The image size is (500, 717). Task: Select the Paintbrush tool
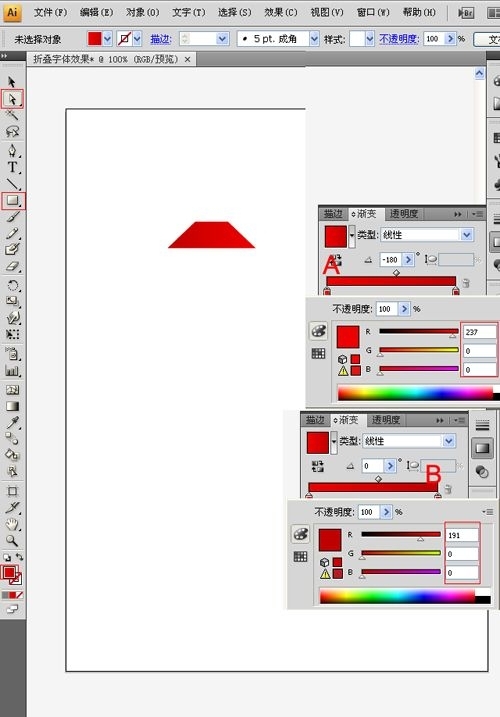(x=12, y=217)
